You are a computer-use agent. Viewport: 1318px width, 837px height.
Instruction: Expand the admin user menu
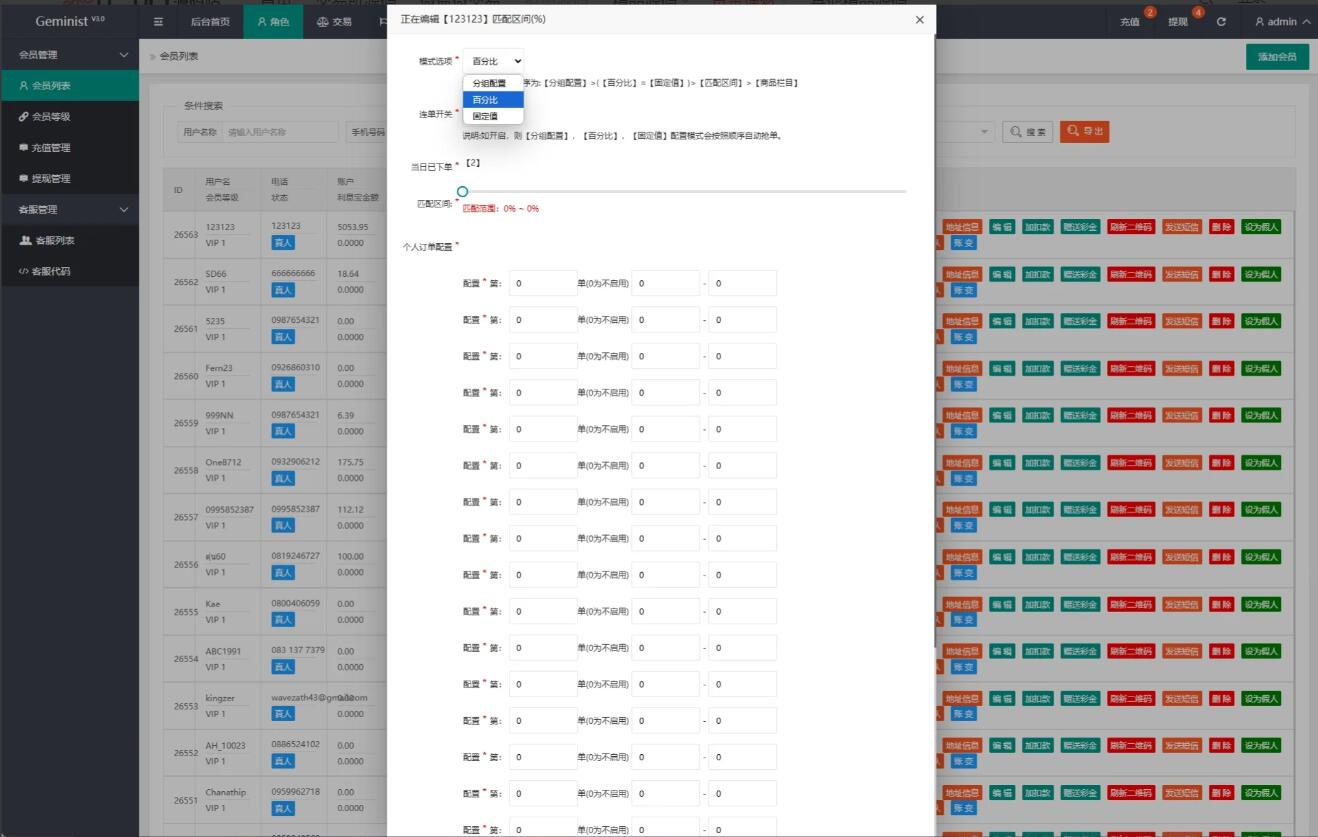[x=1281, y=22]
